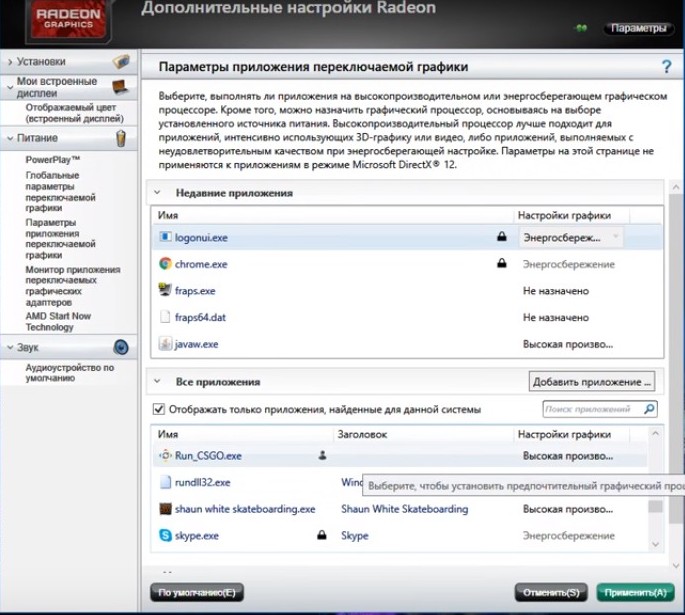685x615 pixels.
Task: Click the Radeon Graphics logo
Action: point(68,20)
